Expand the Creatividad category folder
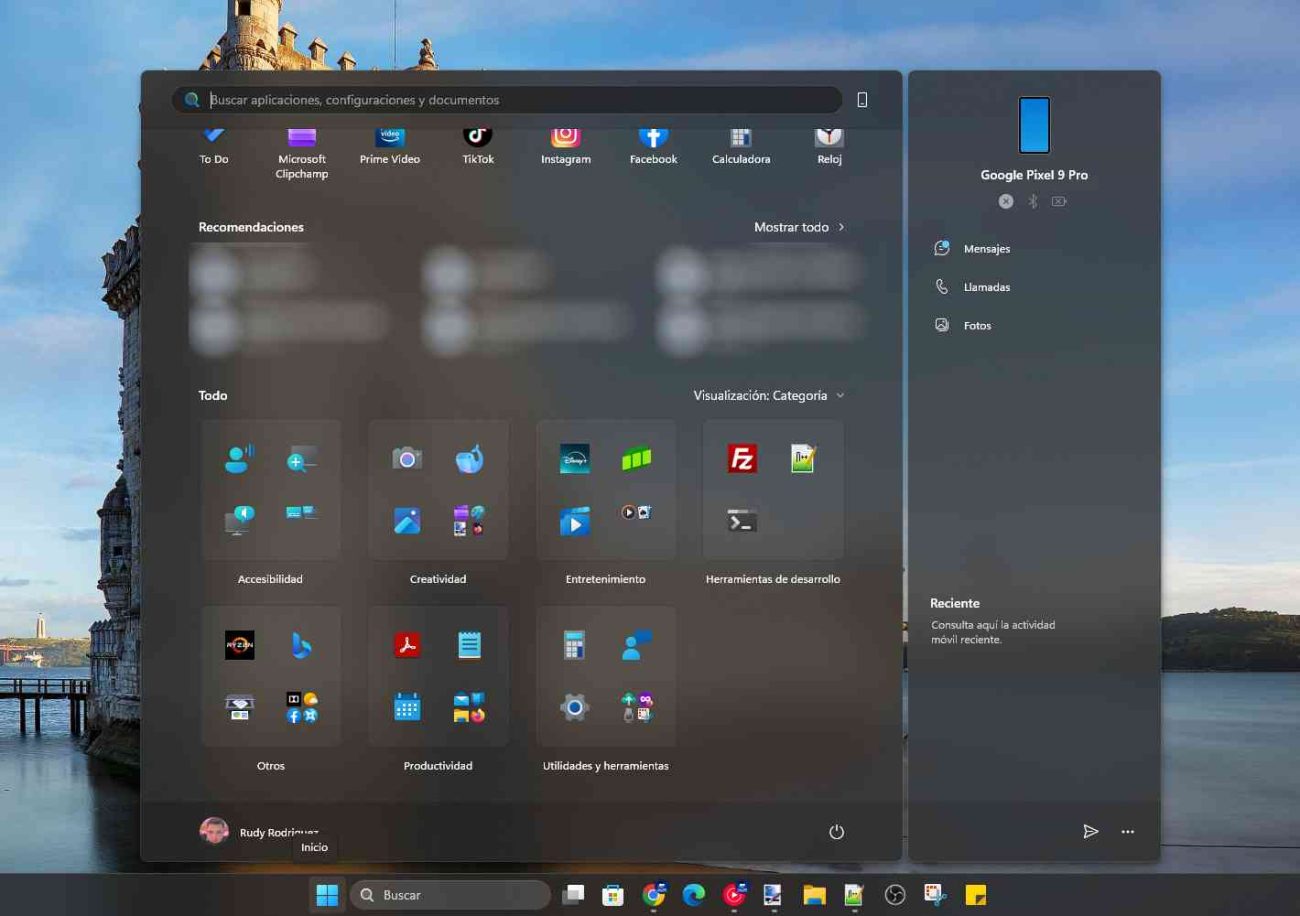This screenshot has width=1300, height=916. click(438, 489)
